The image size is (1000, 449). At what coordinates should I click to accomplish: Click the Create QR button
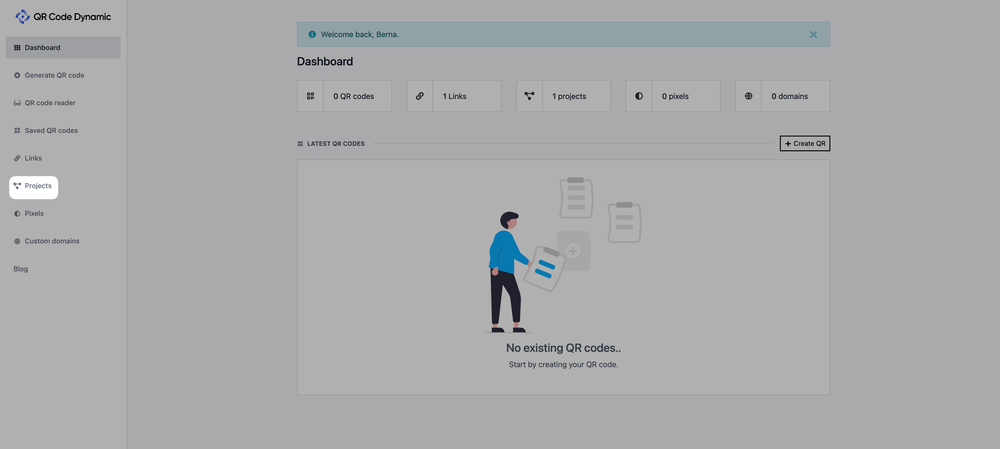click(x=805, y=144)
